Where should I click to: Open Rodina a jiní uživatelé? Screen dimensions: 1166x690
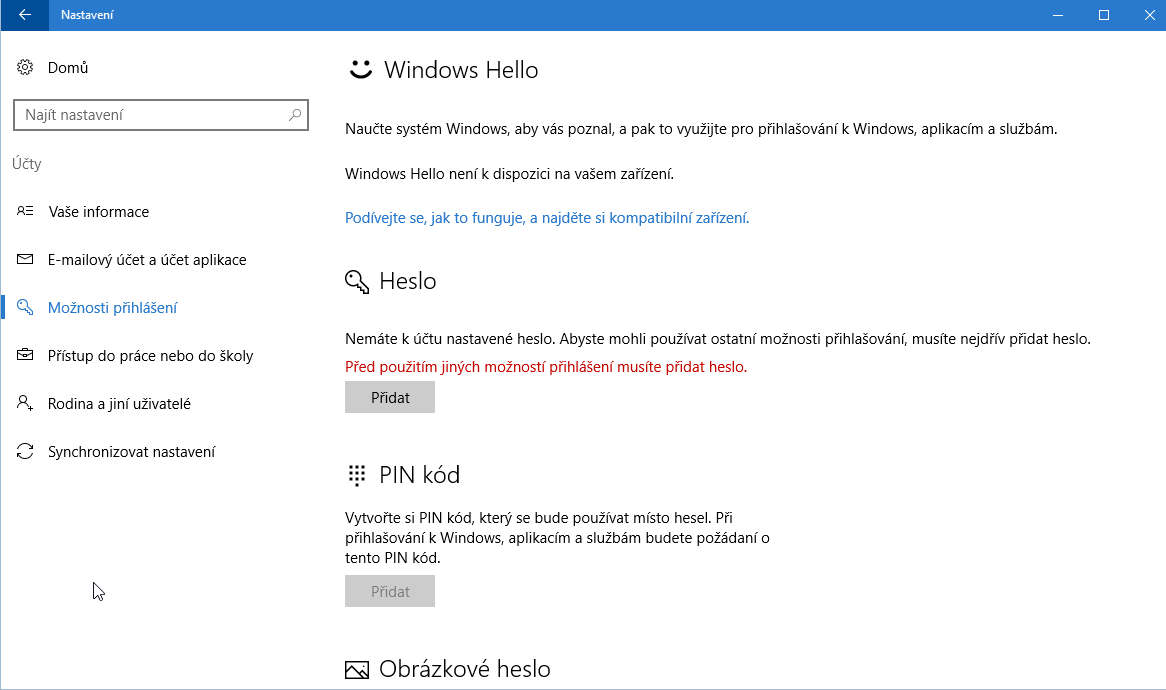119,404
